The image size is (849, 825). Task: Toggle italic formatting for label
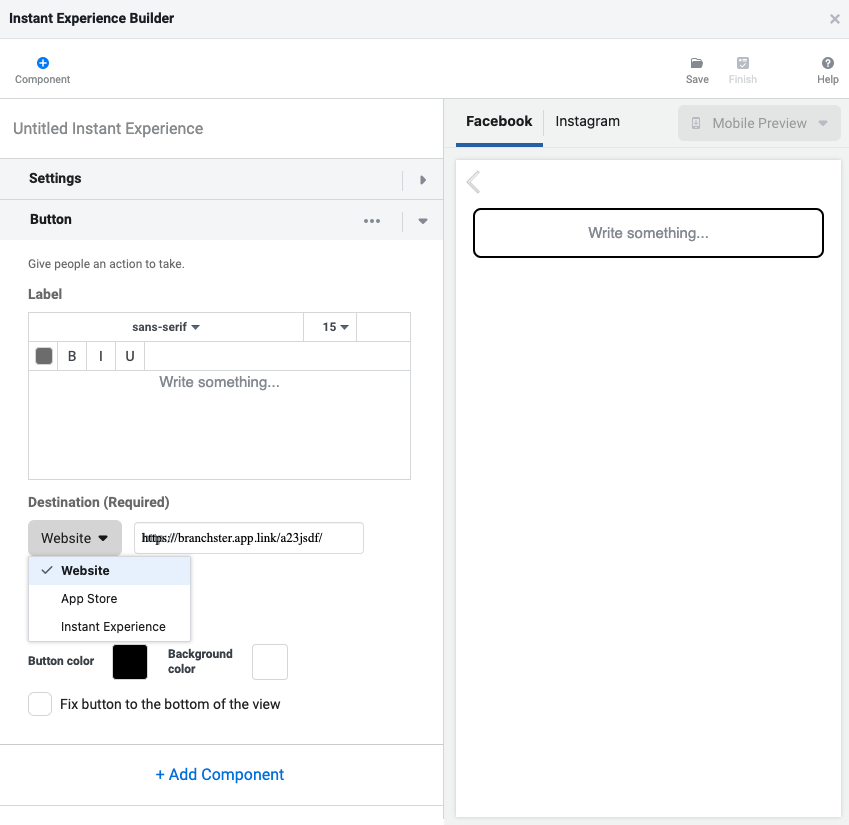[x=101, y=356]
